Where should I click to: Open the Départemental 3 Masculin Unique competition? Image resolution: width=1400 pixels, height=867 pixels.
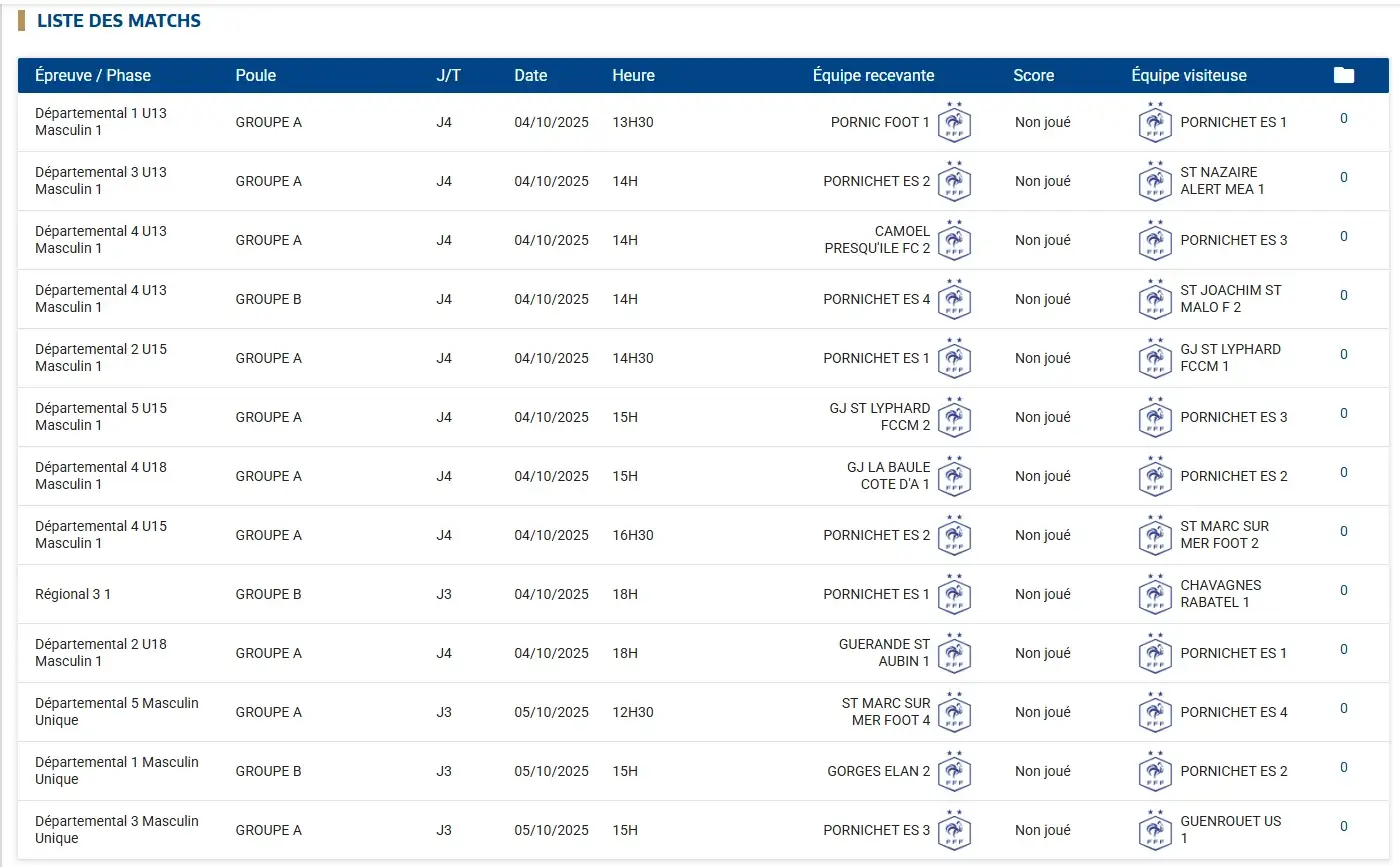pyautogui.click(x=116, y=830)
